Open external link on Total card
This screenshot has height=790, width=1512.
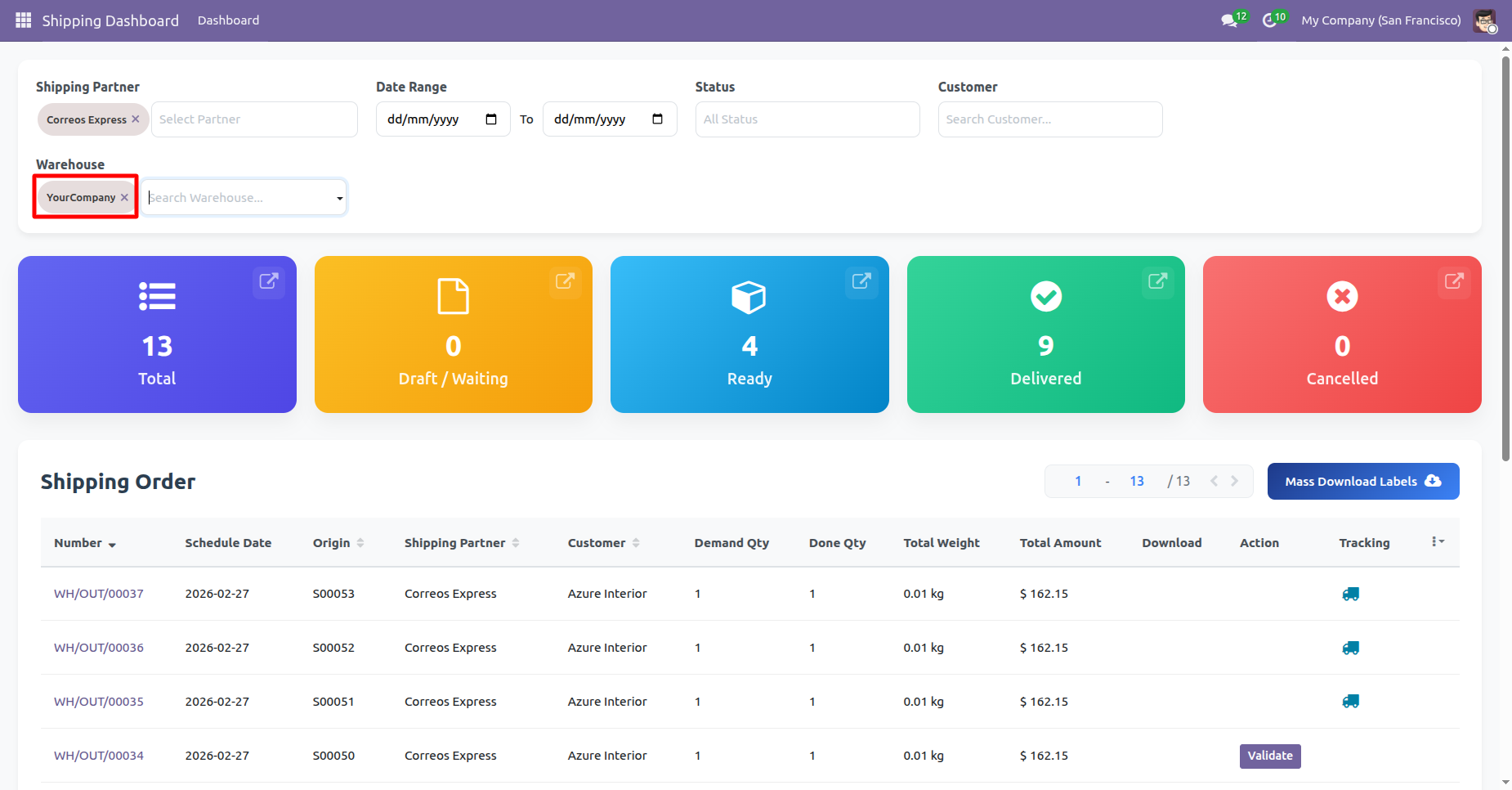(268, 281)
